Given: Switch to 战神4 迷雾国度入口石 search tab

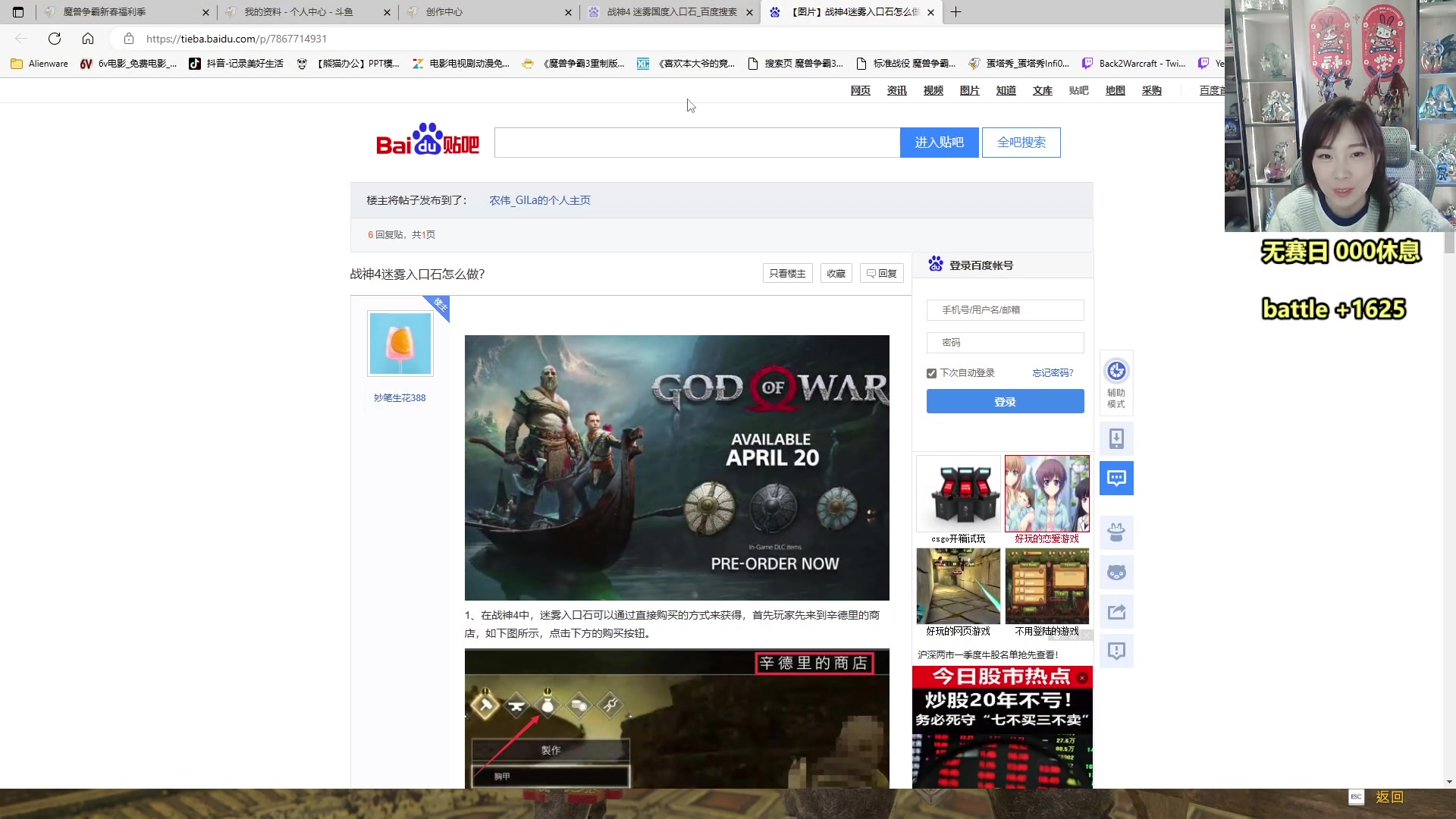Looking at the screenshot, I should (x=671, y=12).
